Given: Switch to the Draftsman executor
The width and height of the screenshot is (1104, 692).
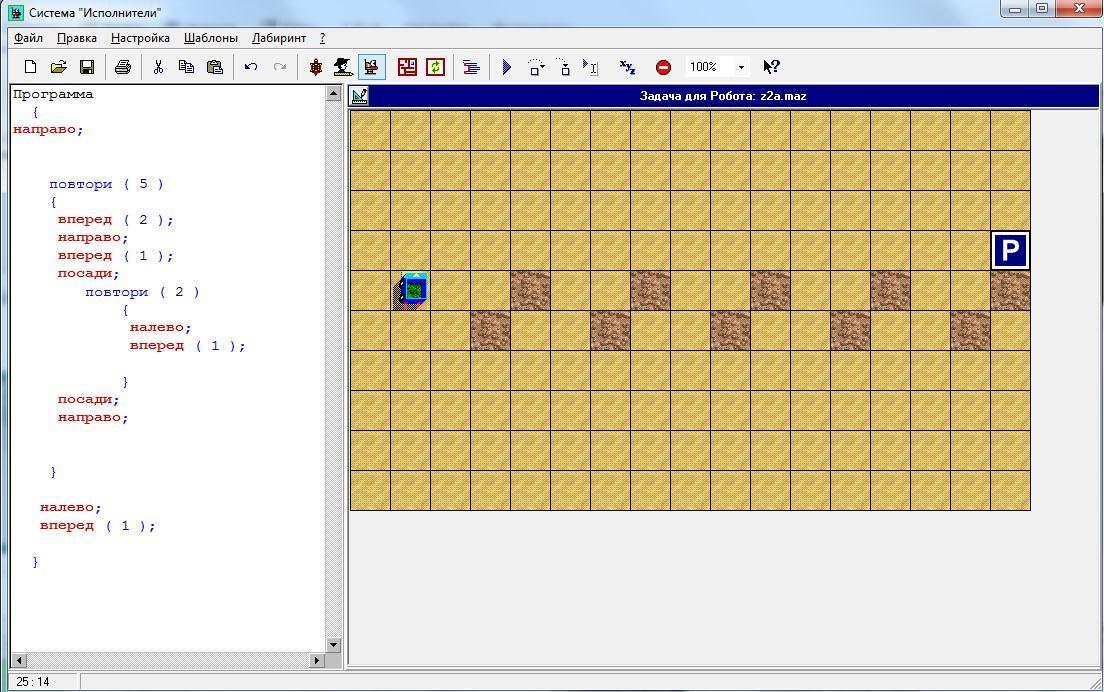Looking at the screenshot, I should click(x=343, y=67).
